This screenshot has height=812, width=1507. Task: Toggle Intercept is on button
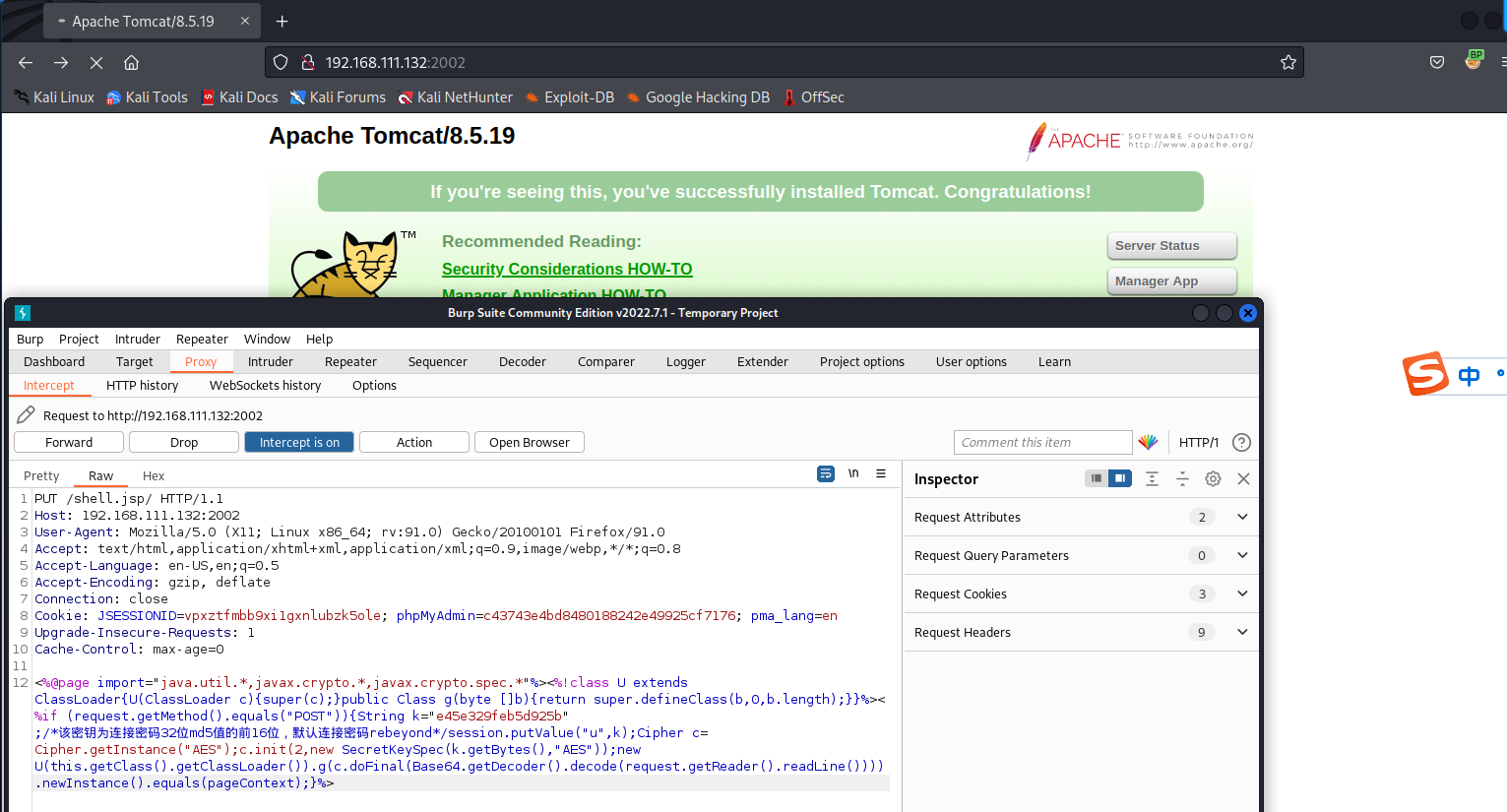pyautogui.click(x=299, y=442)
